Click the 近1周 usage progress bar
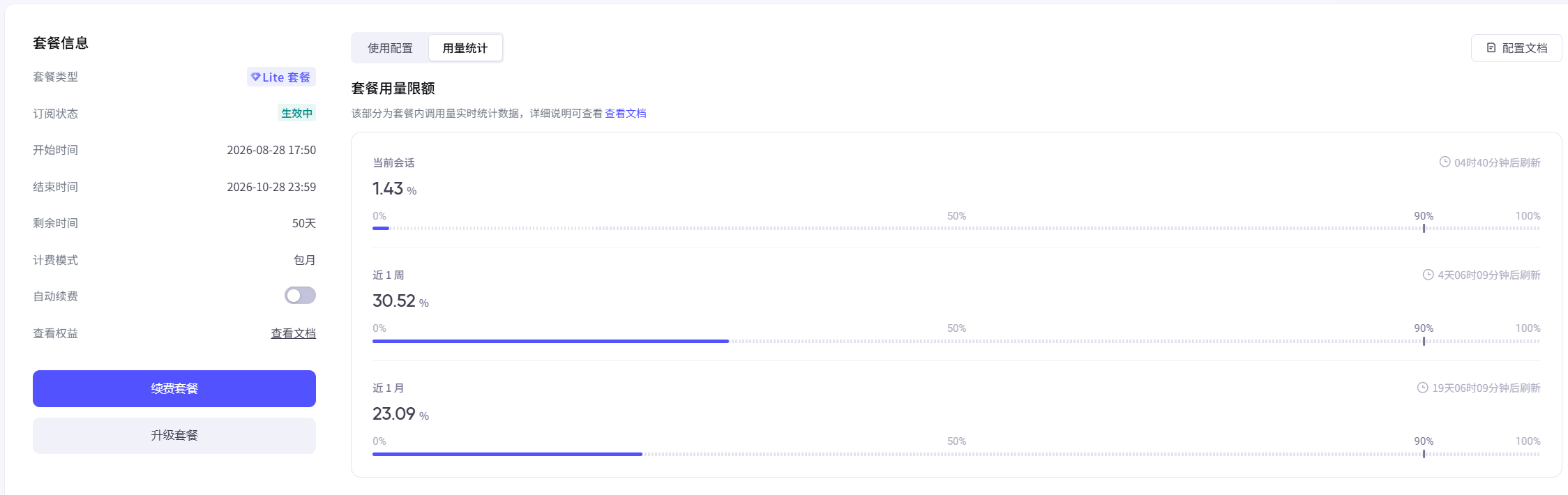The image size is (1568, 495). [x=956, y=341]
